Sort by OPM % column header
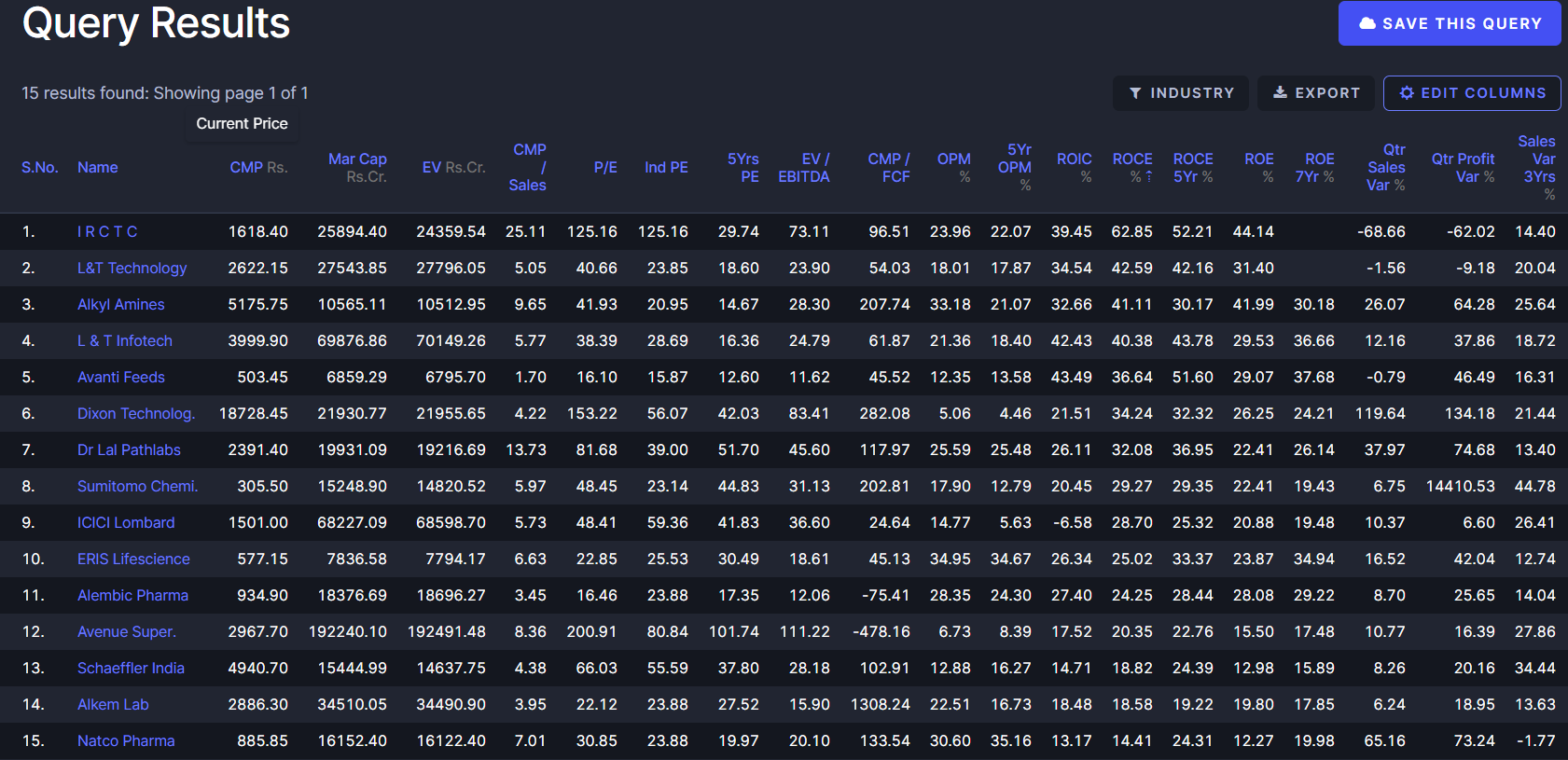The image size is (1568, 760). (x=954, y=168)
